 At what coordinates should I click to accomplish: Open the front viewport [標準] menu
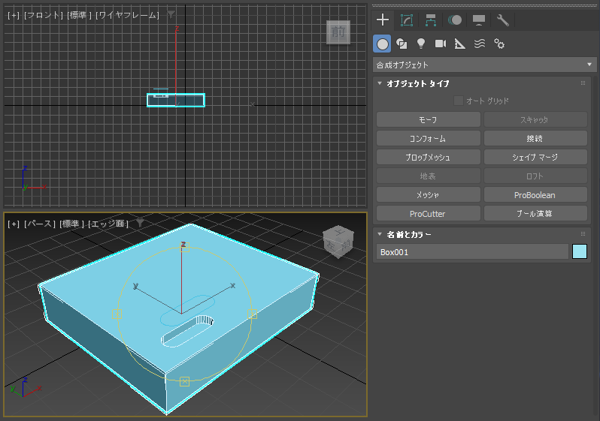(x=79, y=15)
